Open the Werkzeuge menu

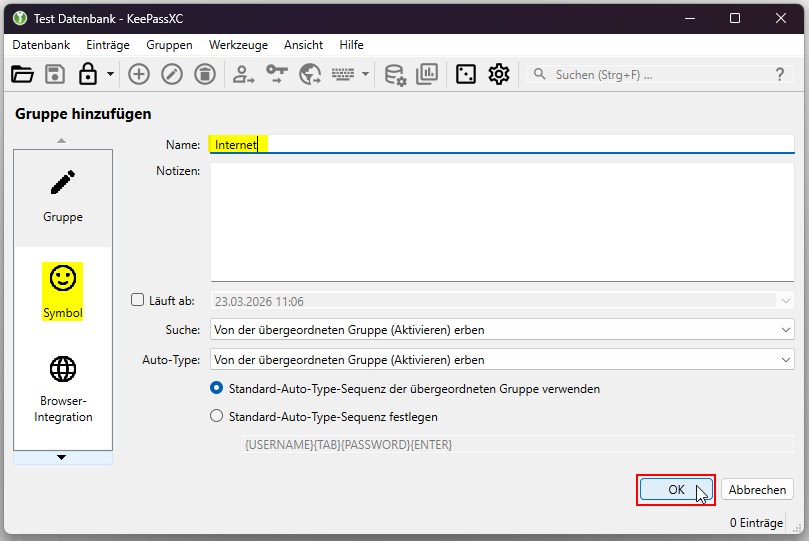[x=238, y=45]
